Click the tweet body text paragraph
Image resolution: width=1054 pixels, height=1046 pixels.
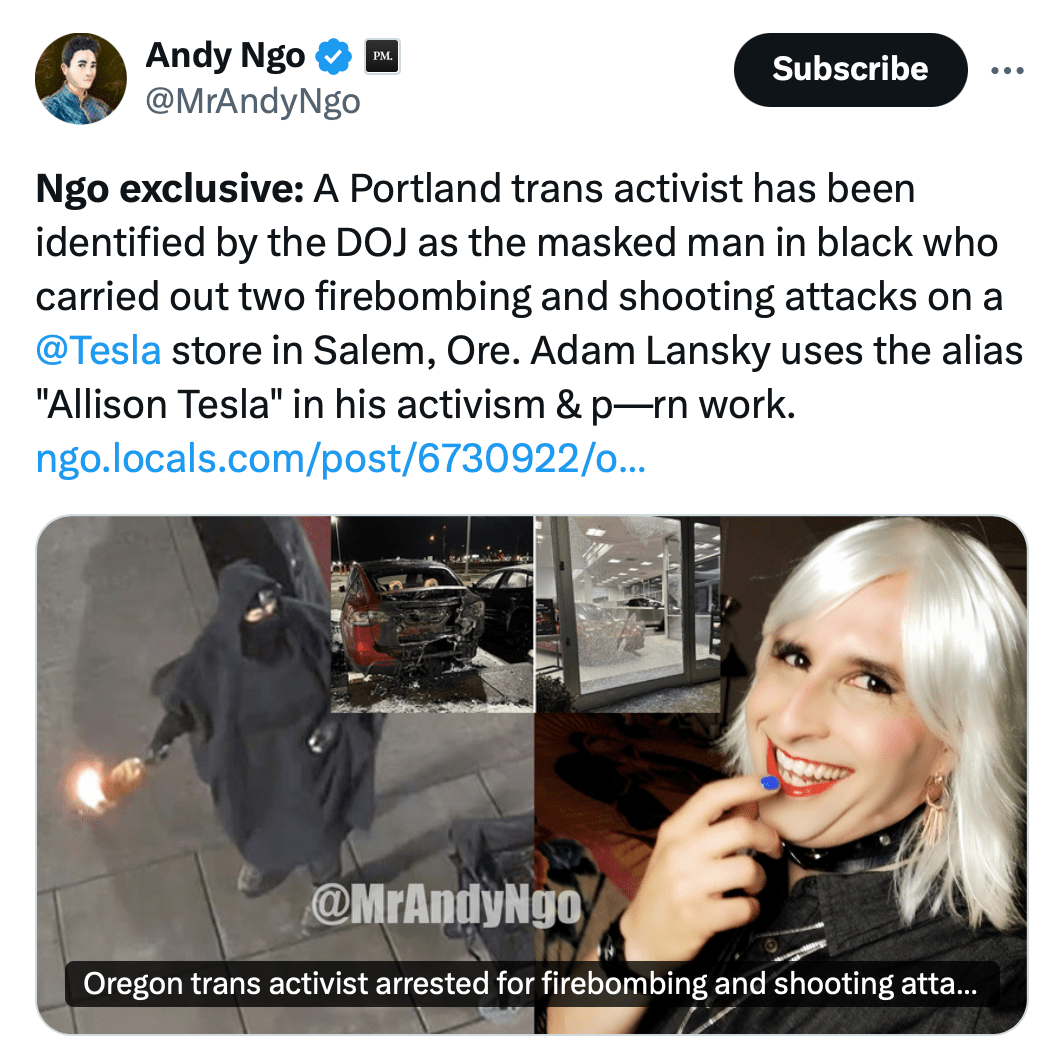(529, 296)
